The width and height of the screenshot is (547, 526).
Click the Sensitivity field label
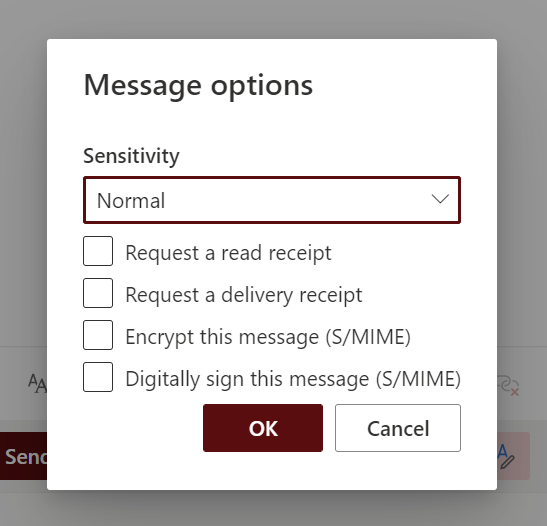click(131, 156)
